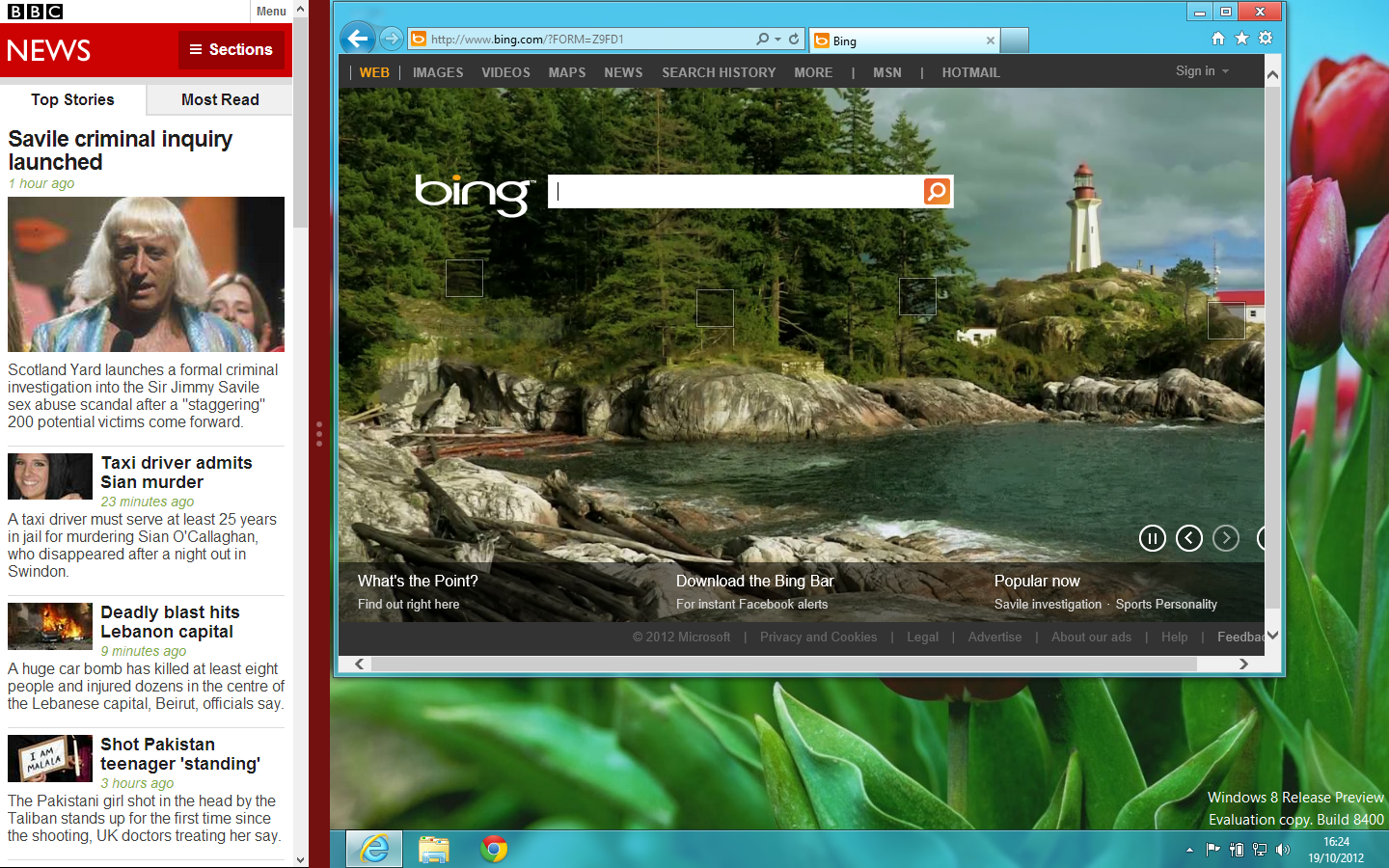Open Favorites with the star icon
The width and height of the screenshot is (1389, 868).
1241,39
